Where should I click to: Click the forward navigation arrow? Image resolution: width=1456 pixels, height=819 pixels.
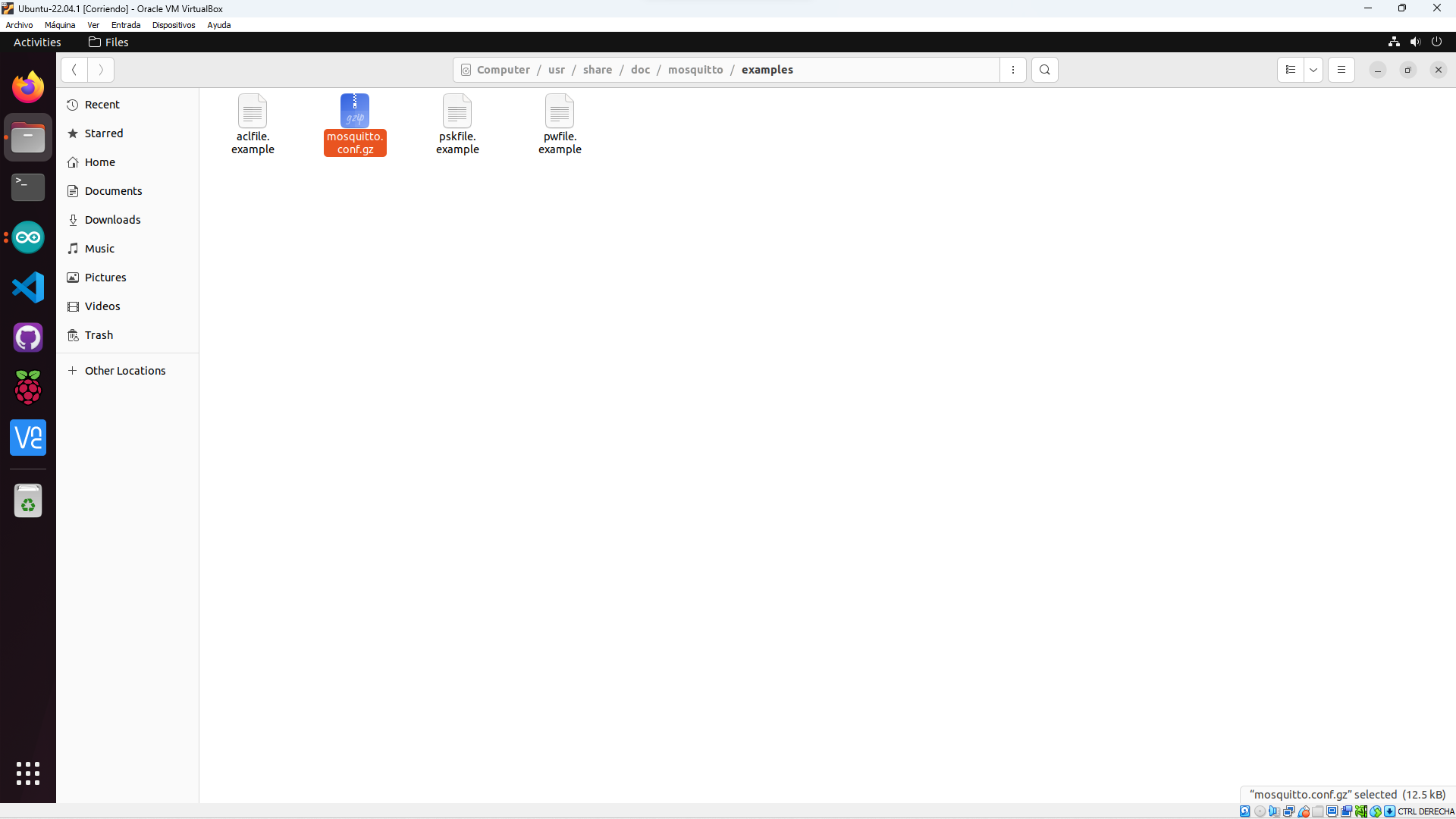pos(101,70)
